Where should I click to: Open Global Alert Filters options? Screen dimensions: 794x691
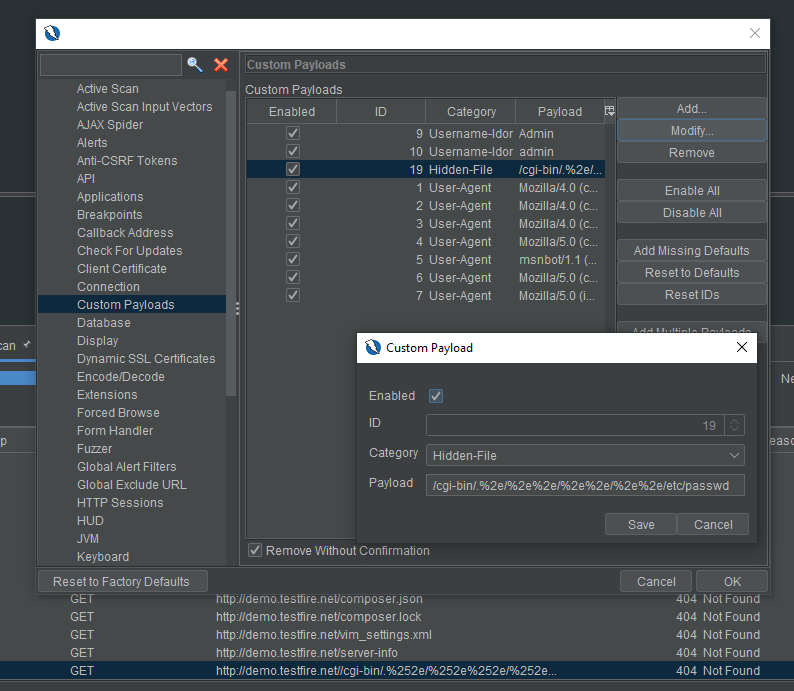pyautogui.click(x=127, y=466)
